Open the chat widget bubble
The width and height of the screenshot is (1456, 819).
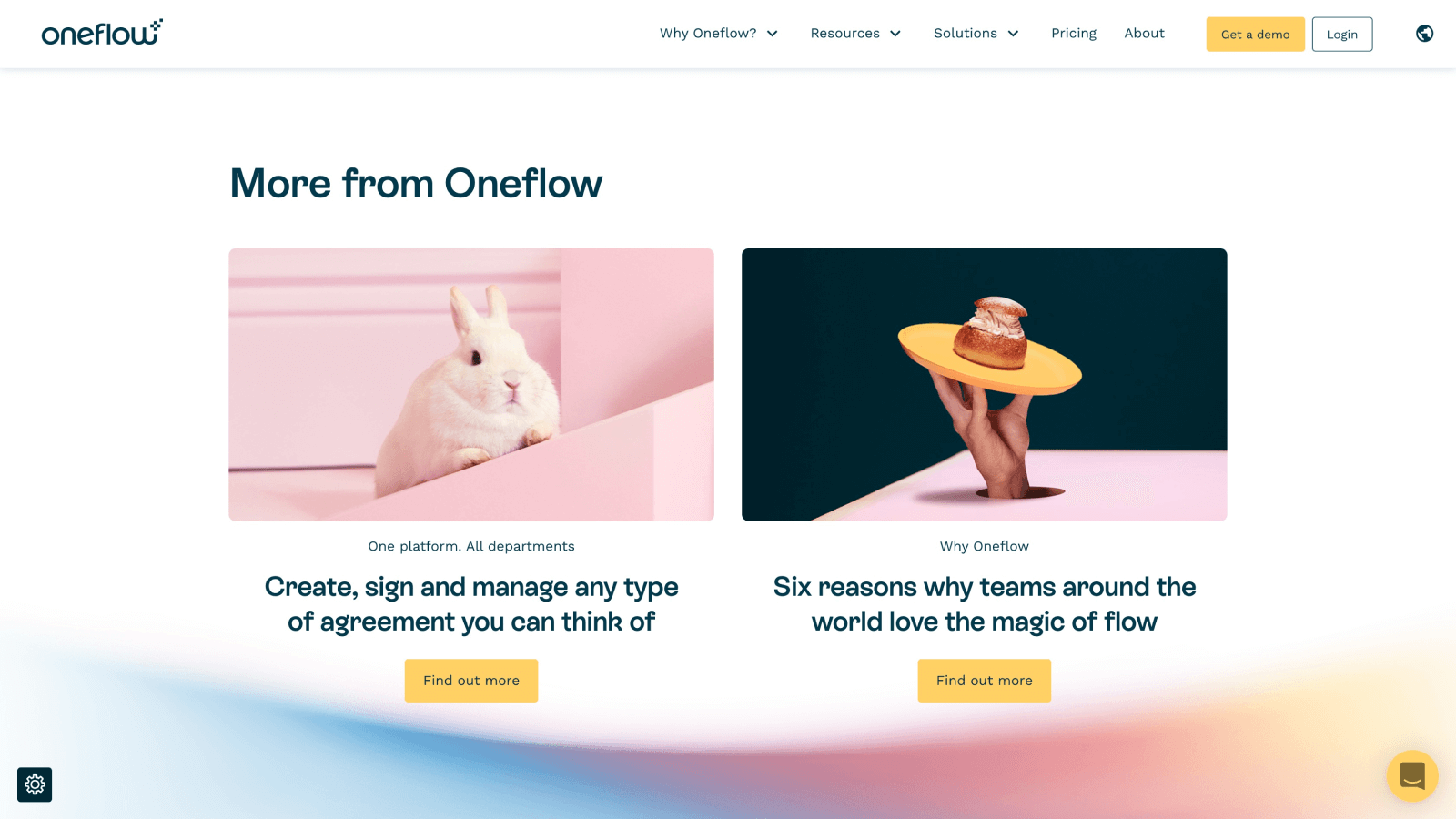[1412, 776]
